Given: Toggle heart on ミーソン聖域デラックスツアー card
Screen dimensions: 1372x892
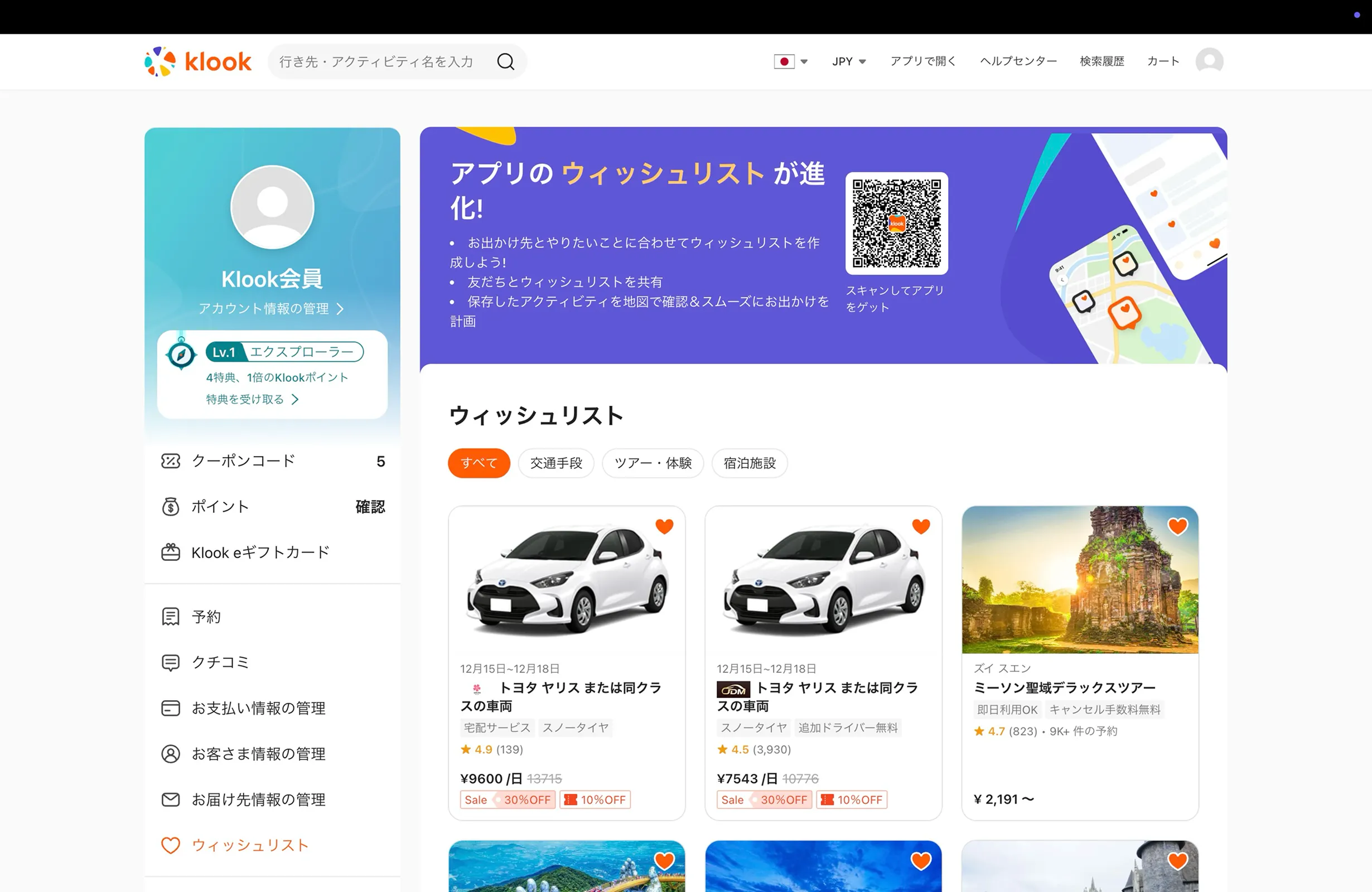Looking at the screenshot, I should point(1178,526).
